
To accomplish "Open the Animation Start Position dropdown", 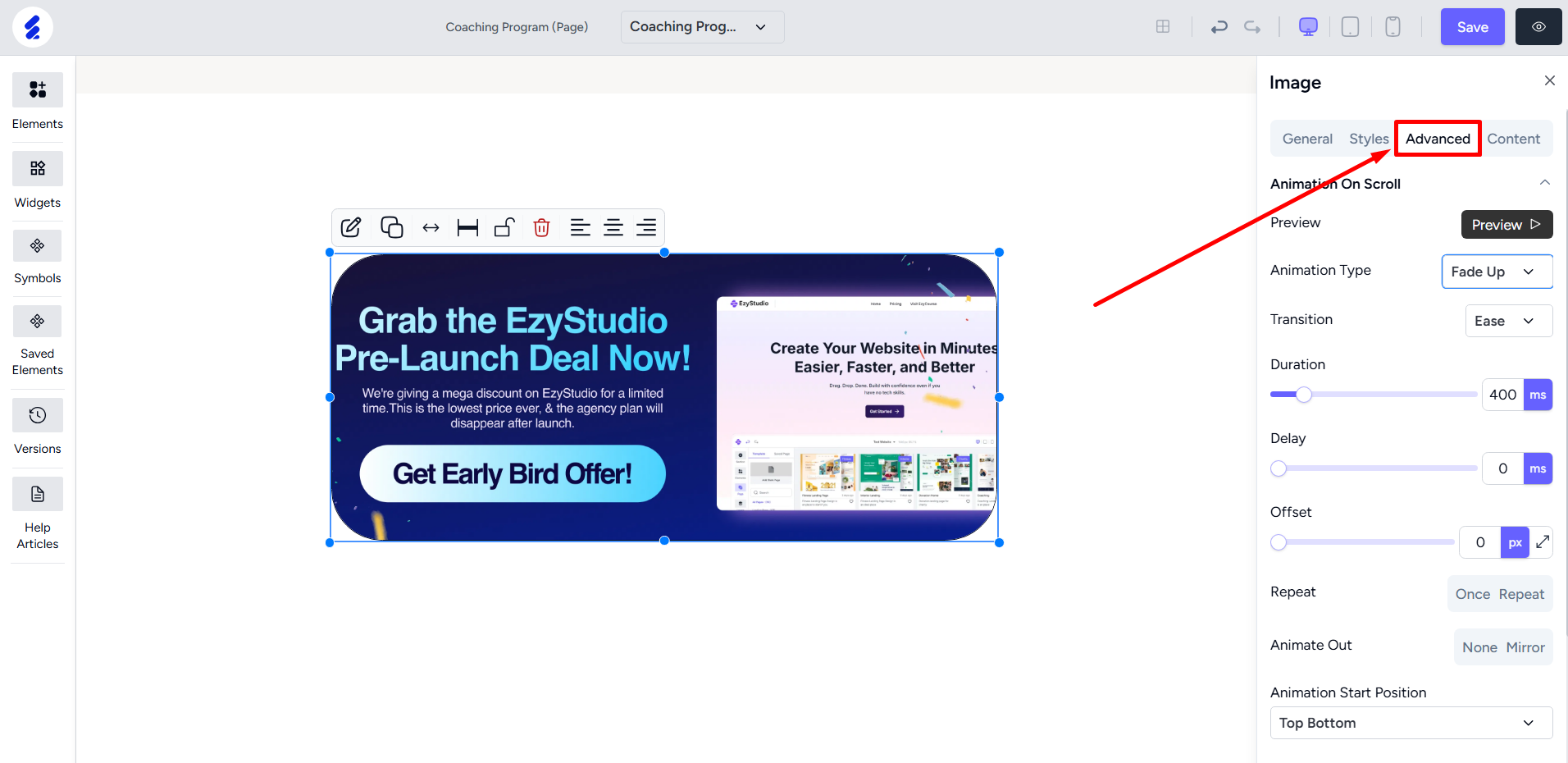I will [x=1411, y=723].
